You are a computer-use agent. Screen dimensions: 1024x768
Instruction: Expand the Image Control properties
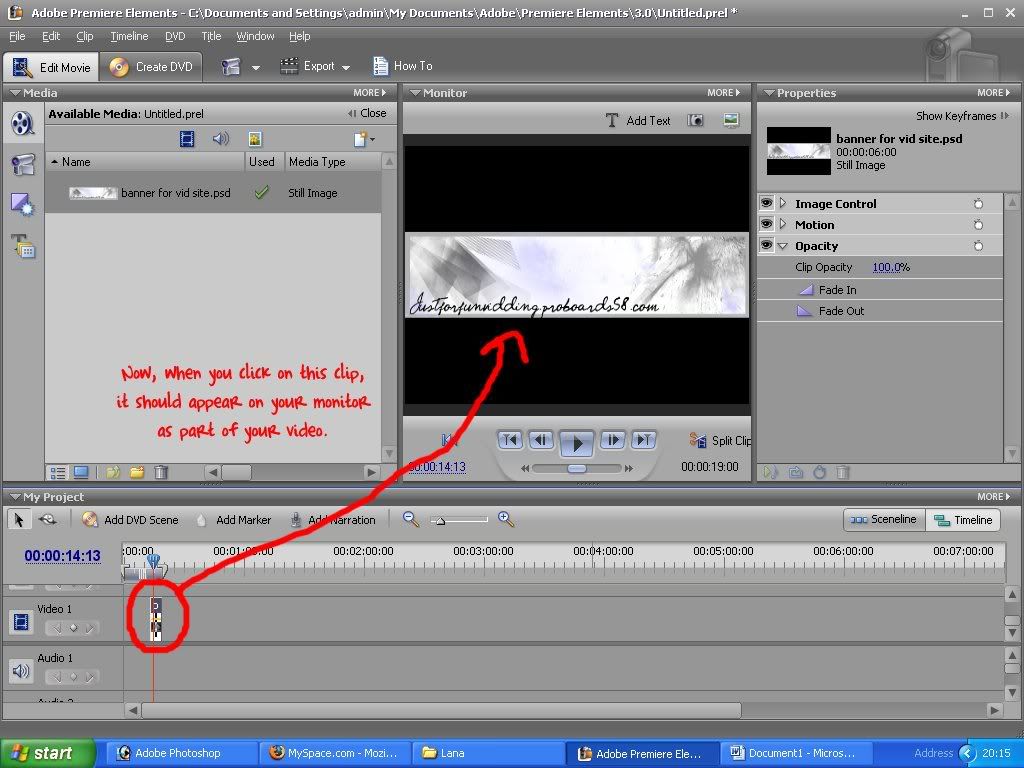783,203
